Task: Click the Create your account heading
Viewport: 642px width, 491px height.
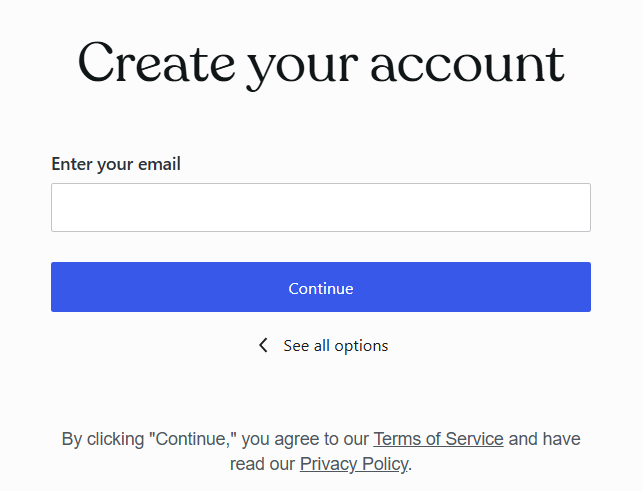Action: (321, 65)
